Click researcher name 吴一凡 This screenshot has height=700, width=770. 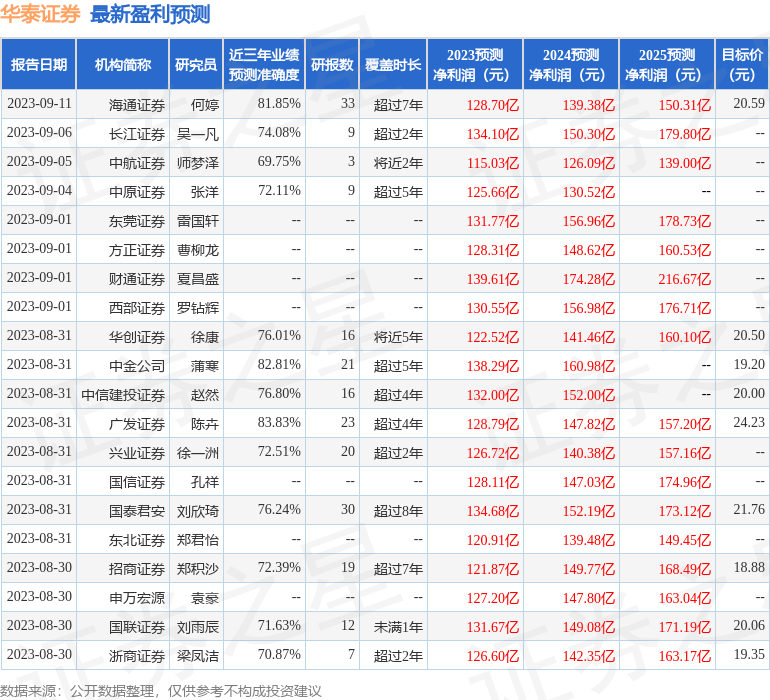pos(198,134)
